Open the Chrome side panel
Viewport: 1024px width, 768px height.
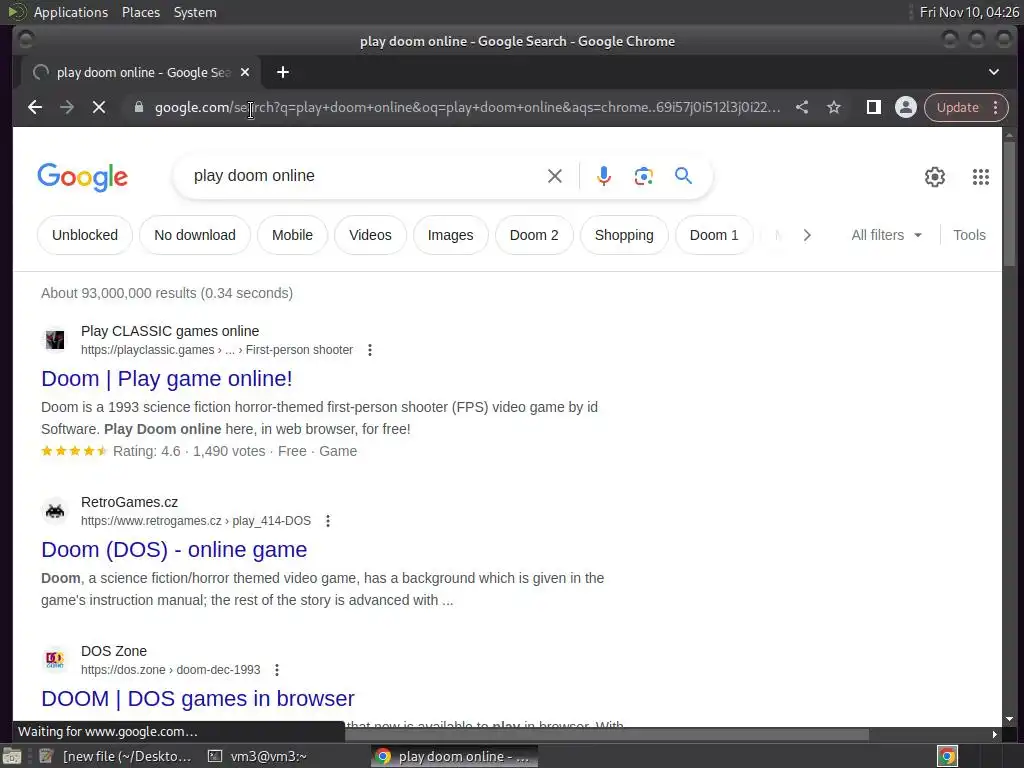point(873,107)
